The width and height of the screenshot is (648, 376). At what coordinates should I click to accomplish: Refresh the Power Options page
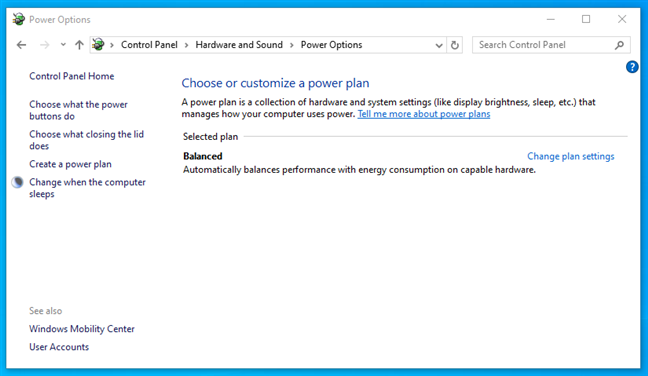(455, 45)
